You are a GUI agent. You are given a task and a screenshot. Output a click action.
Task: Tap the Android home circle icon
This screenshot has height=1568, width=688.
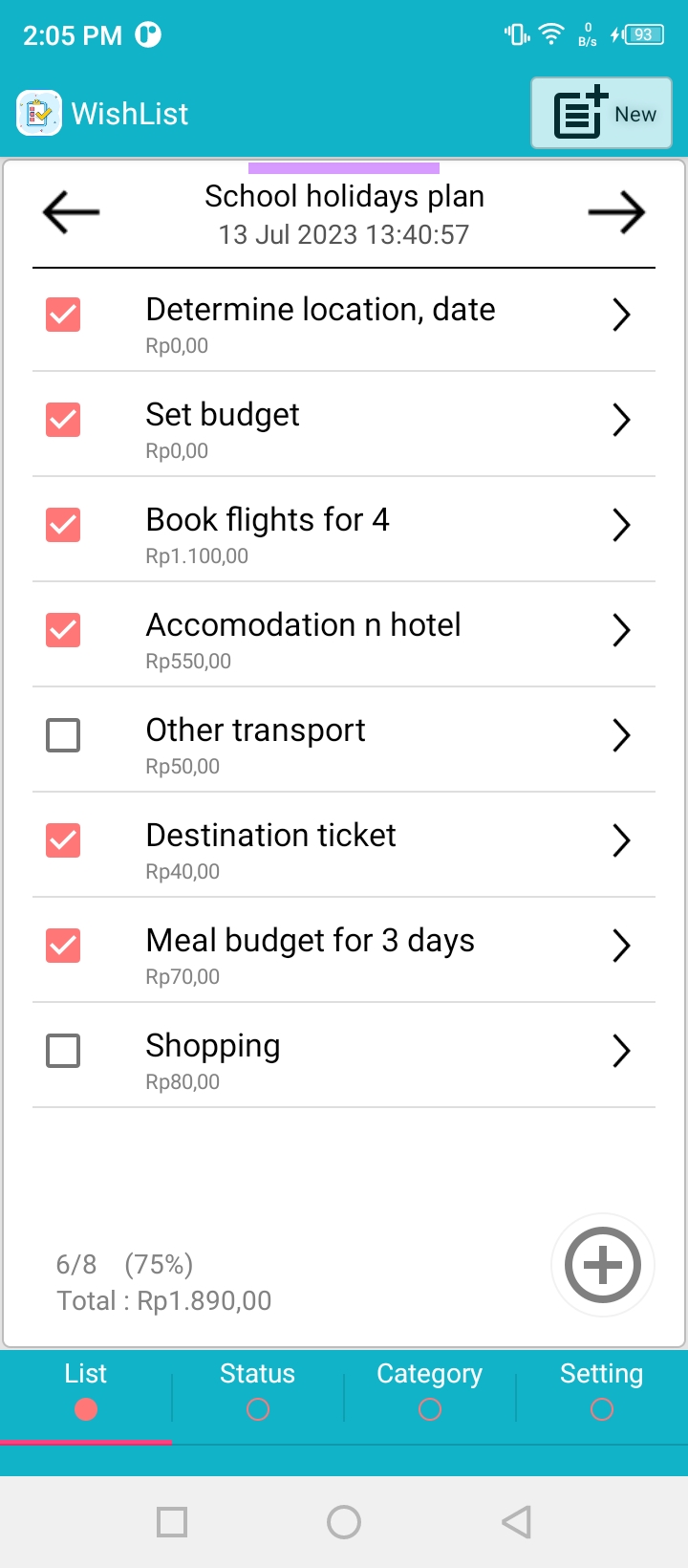pos(344,1521)
